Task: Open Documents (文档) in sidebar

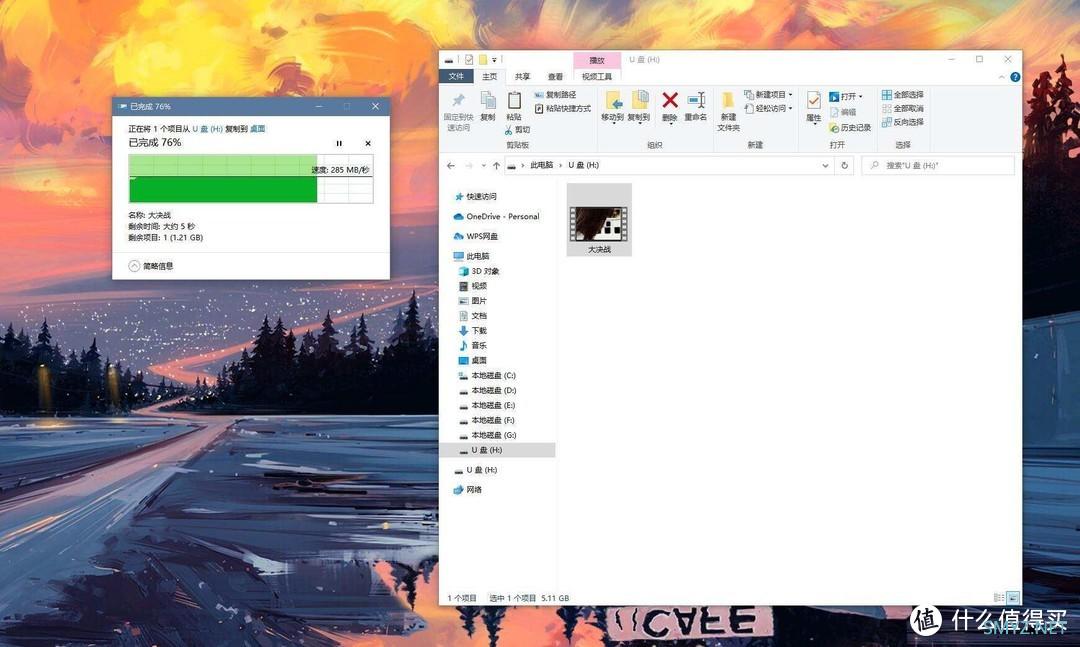Action: tap(472, 316)
